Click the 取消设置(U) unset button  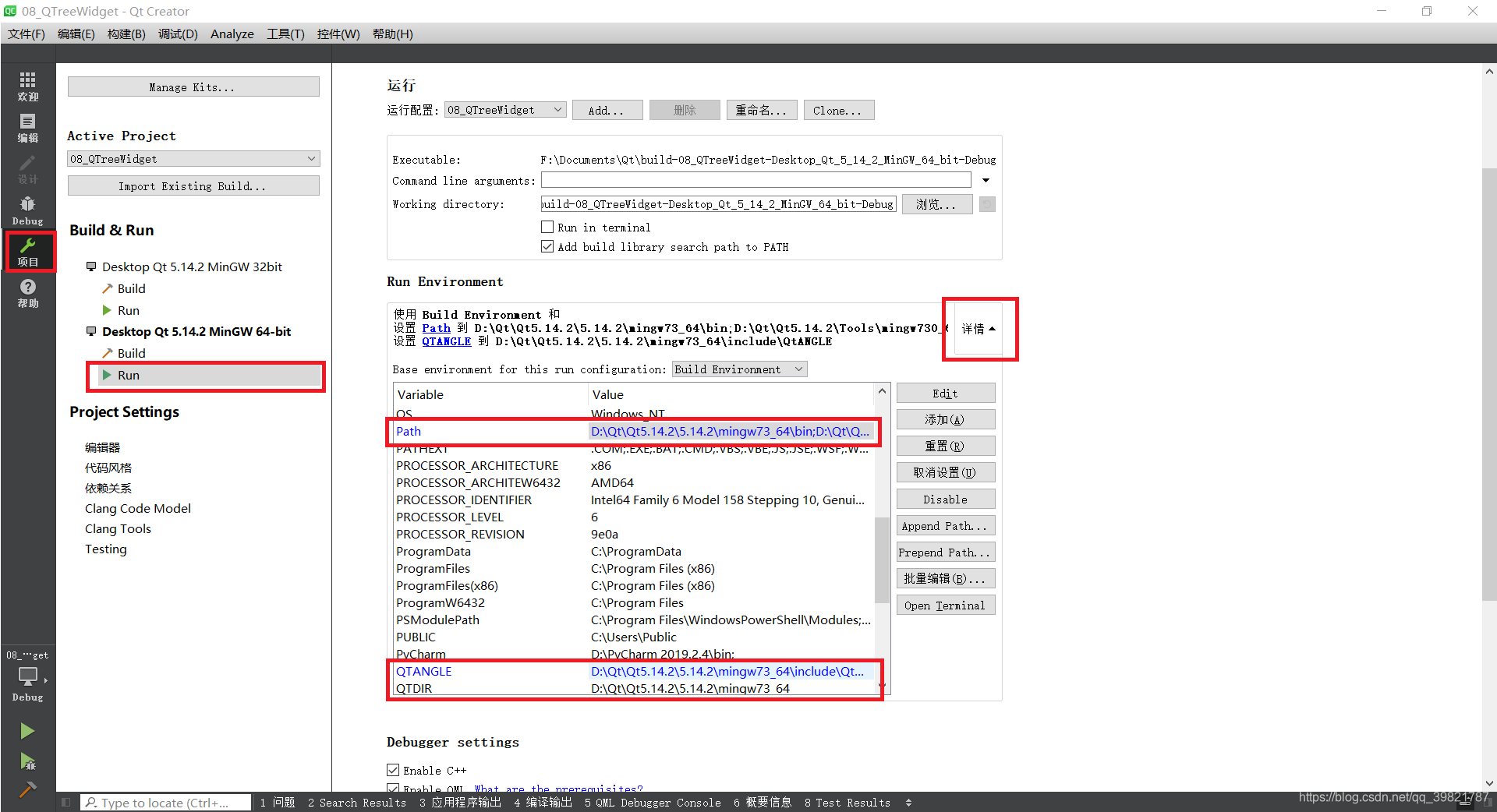946,472
